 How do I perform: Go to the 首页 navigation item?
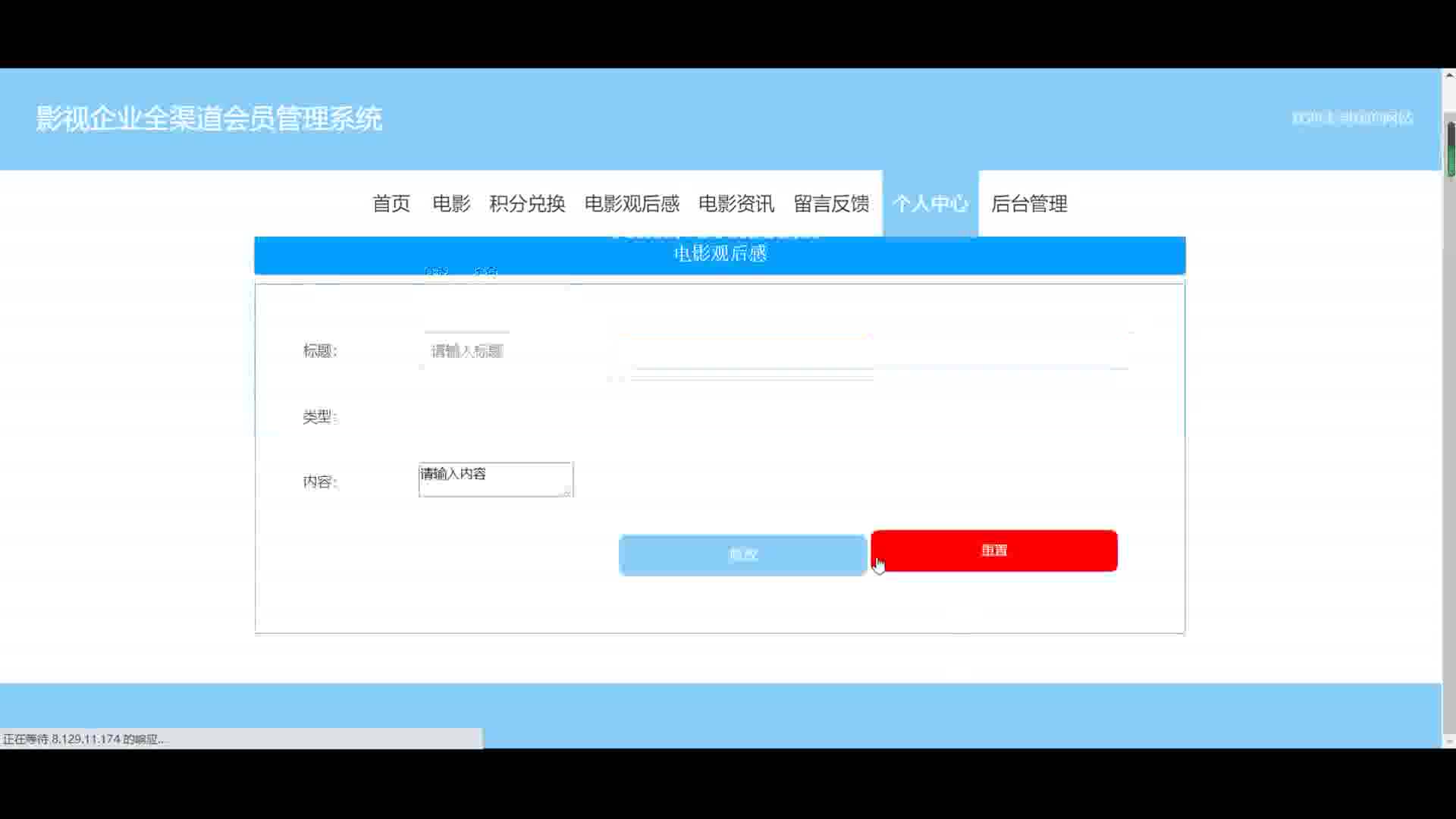[391, 203]
